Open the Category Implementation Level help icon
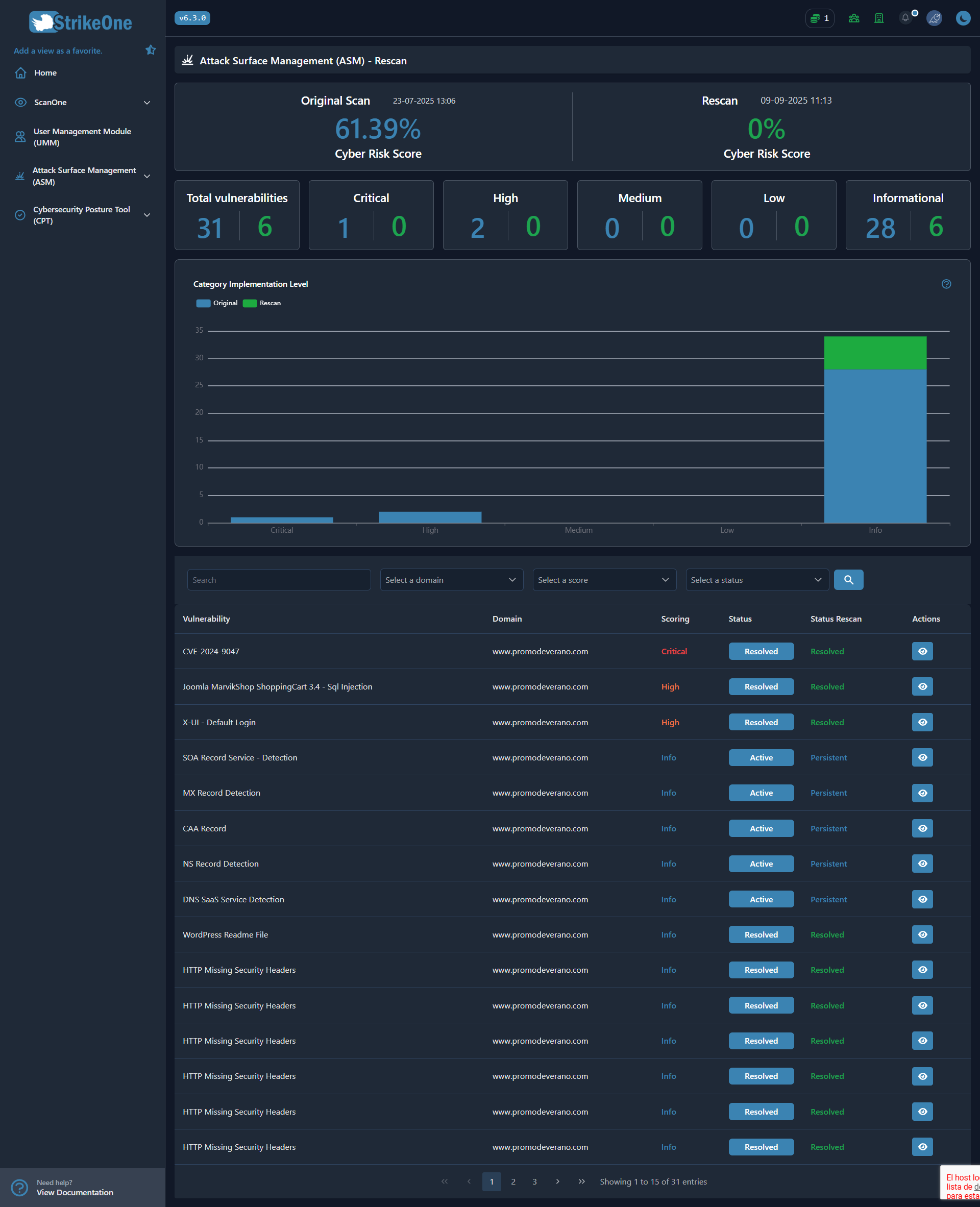The height and width of the screenshot is (1207, 980). pyautogui.click(x=947, y=284)
